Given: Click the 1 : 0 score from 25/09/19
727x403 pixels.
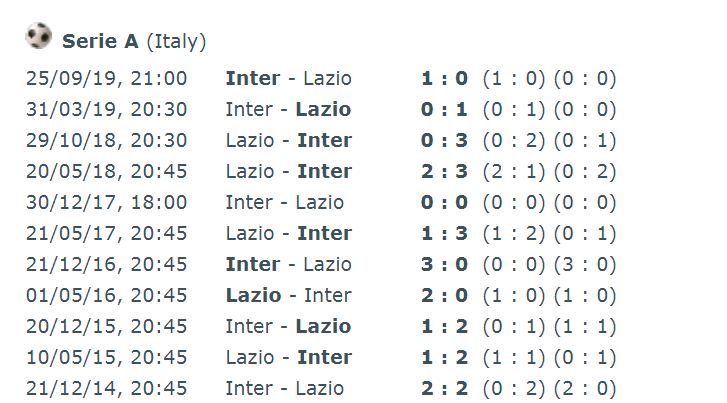Looking at the screenshot, I should tap(444, 78).
